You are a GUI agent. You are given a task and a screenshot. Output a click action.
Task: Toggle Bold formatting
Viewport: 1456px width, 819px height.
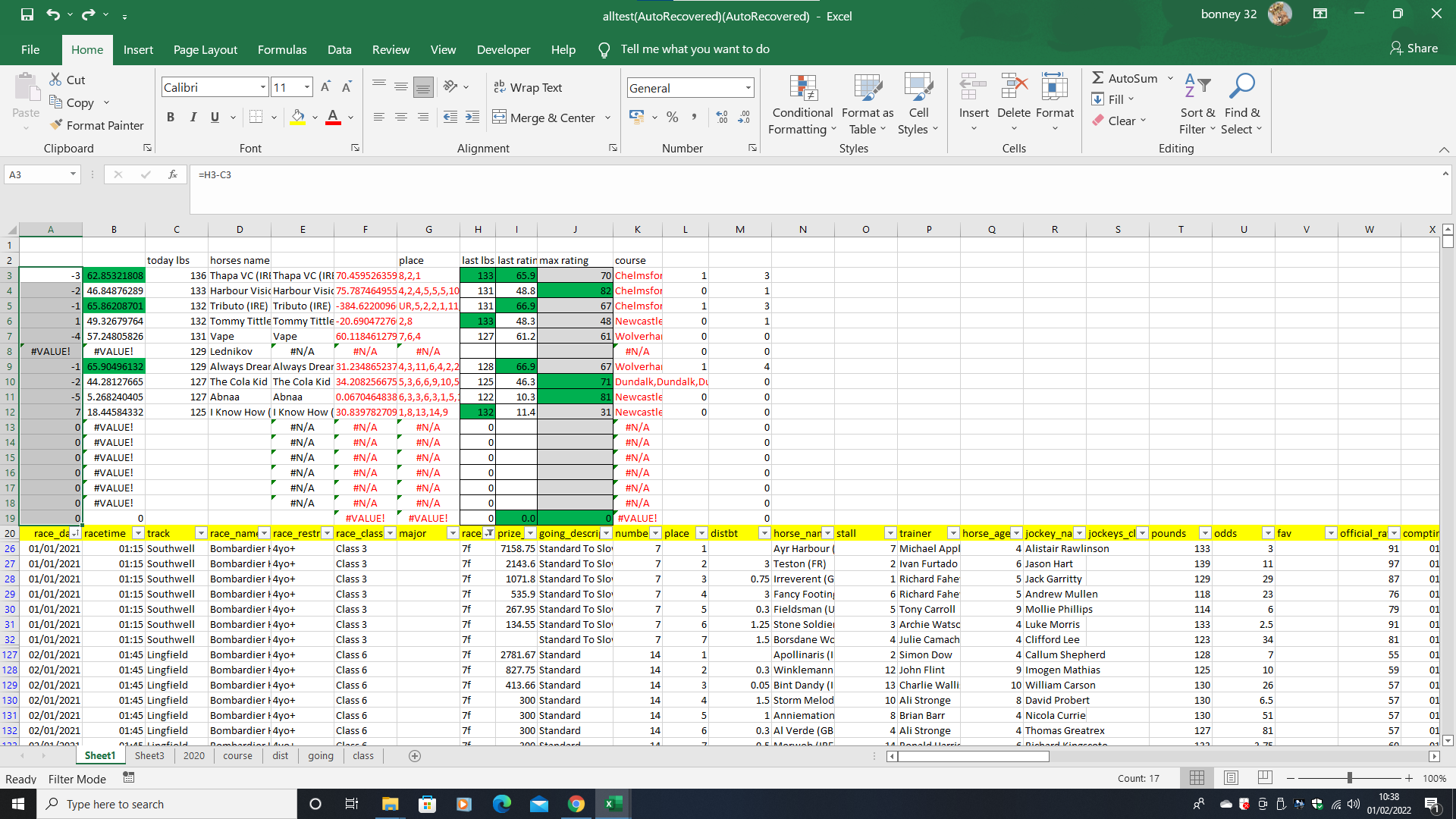click(171, 117)
